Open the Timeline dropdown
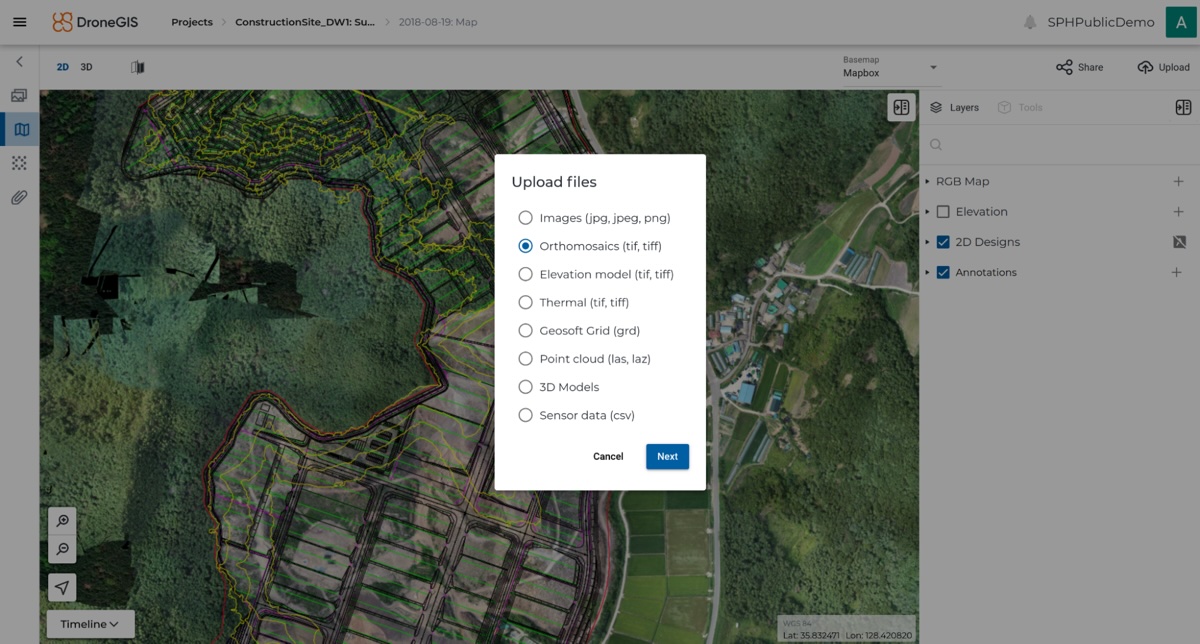 pos(90,624)
